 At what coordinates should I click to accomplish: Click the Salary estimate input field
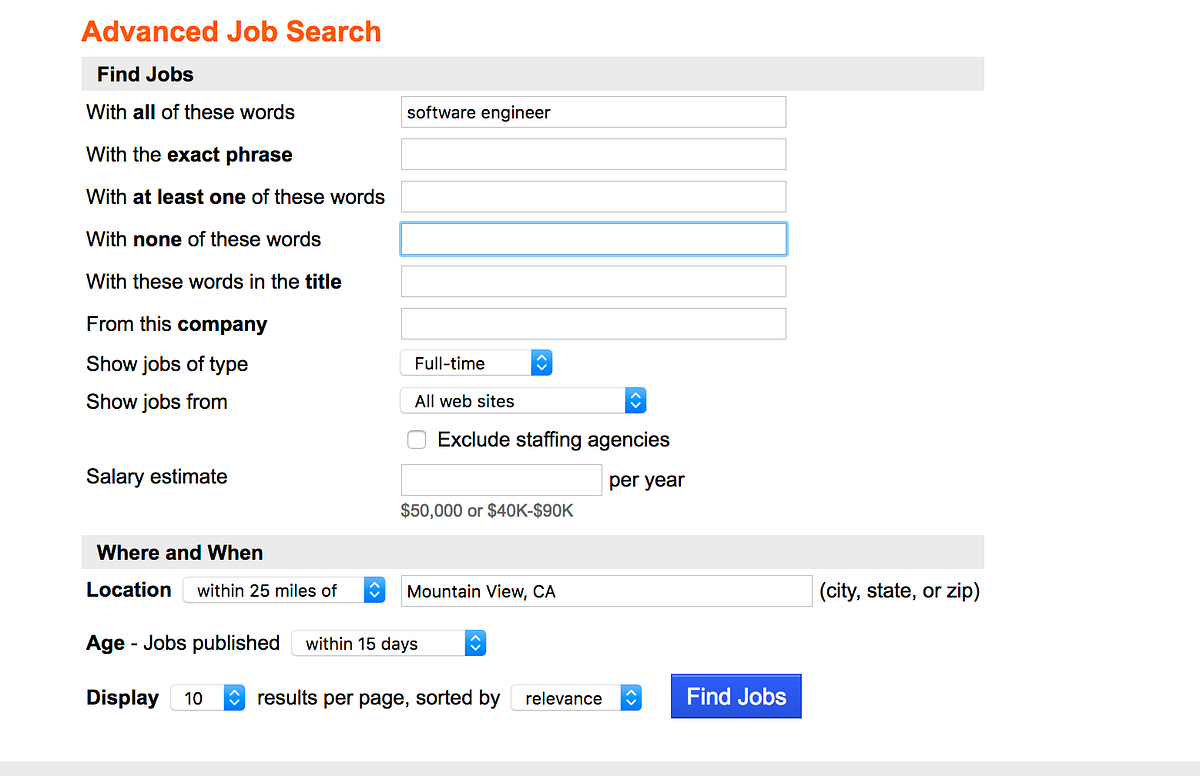click(501, 480)
